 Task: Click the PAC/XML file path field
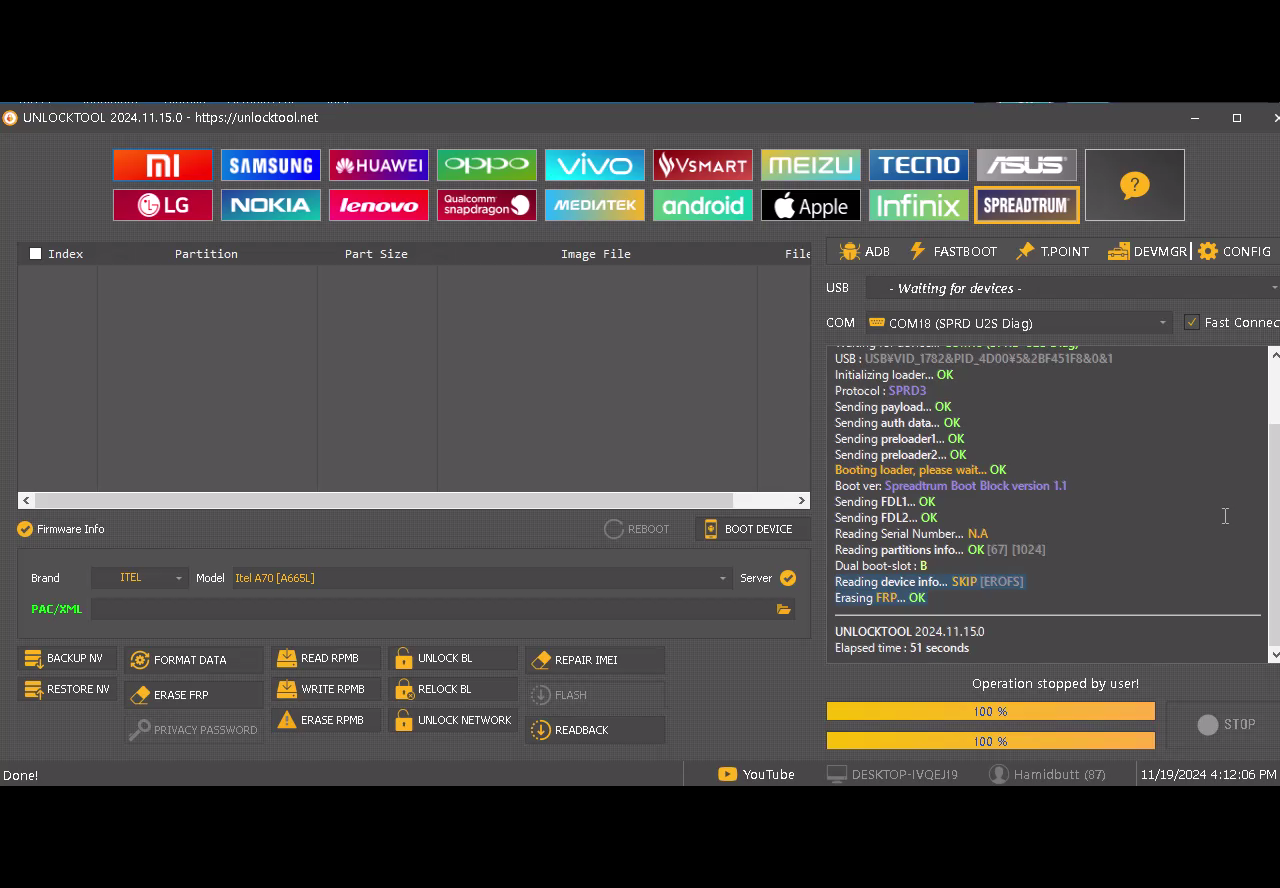[433, 609]
